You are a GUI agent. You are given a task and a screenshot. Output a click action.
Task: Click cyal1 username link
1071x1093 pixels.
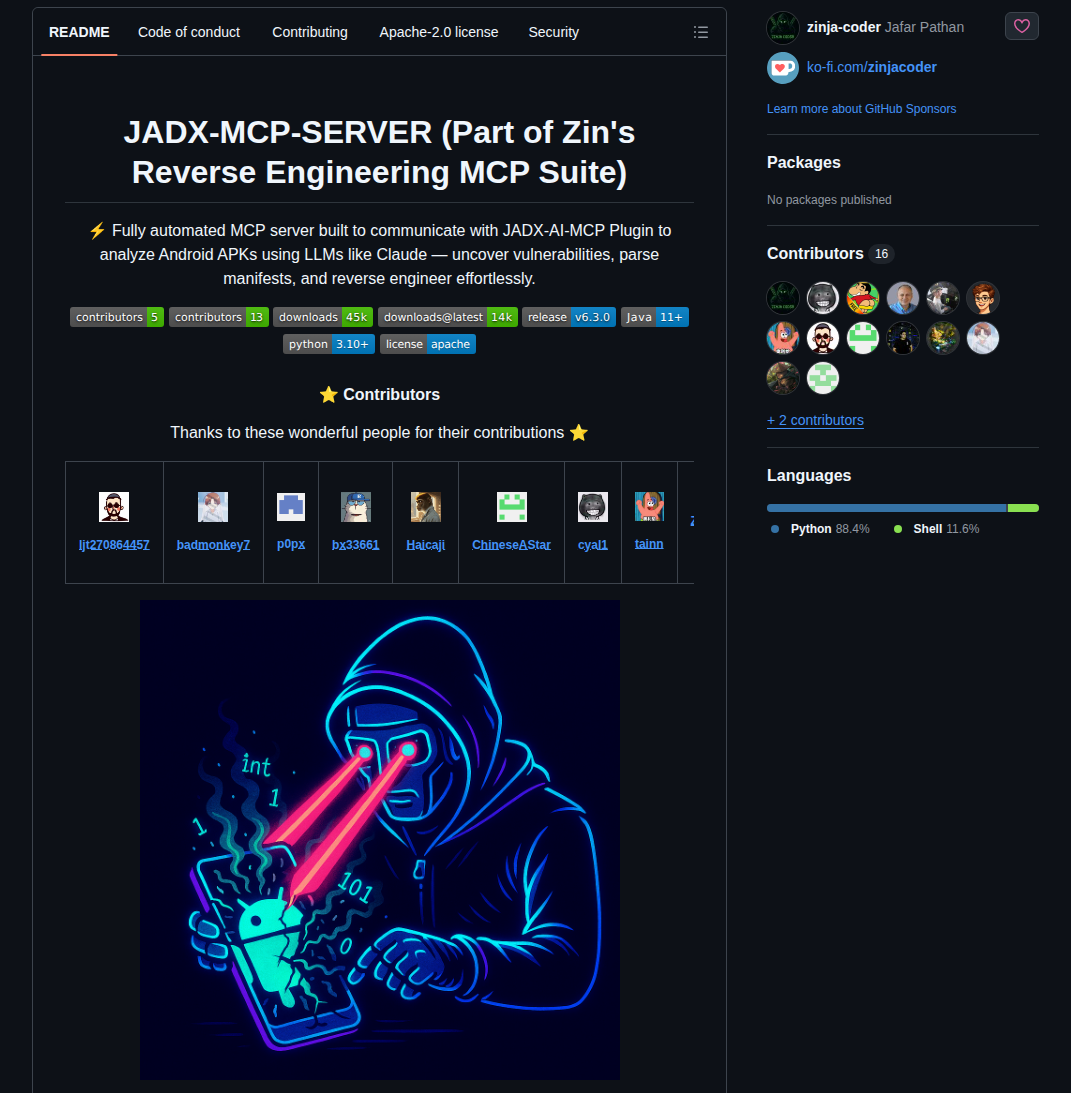coord(593,545)
